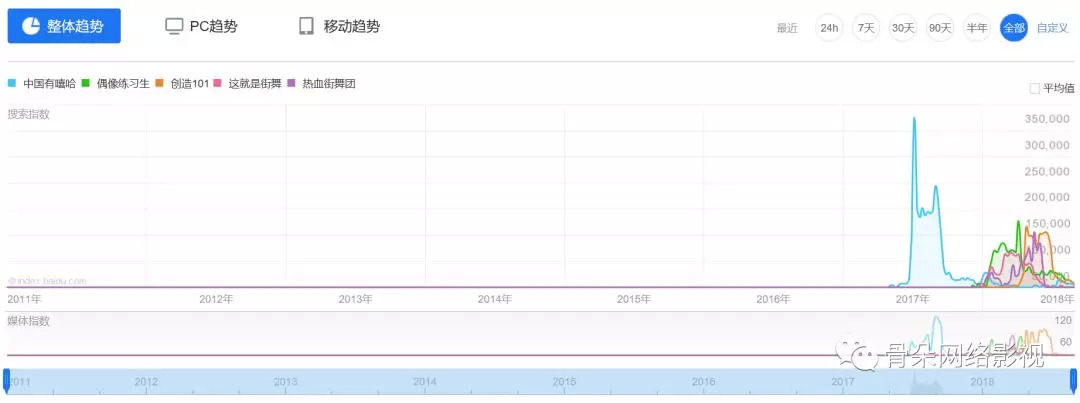Click the 偶像练习生 legend label
This screenshot has width=1080, height=403.
pos(123,83)
